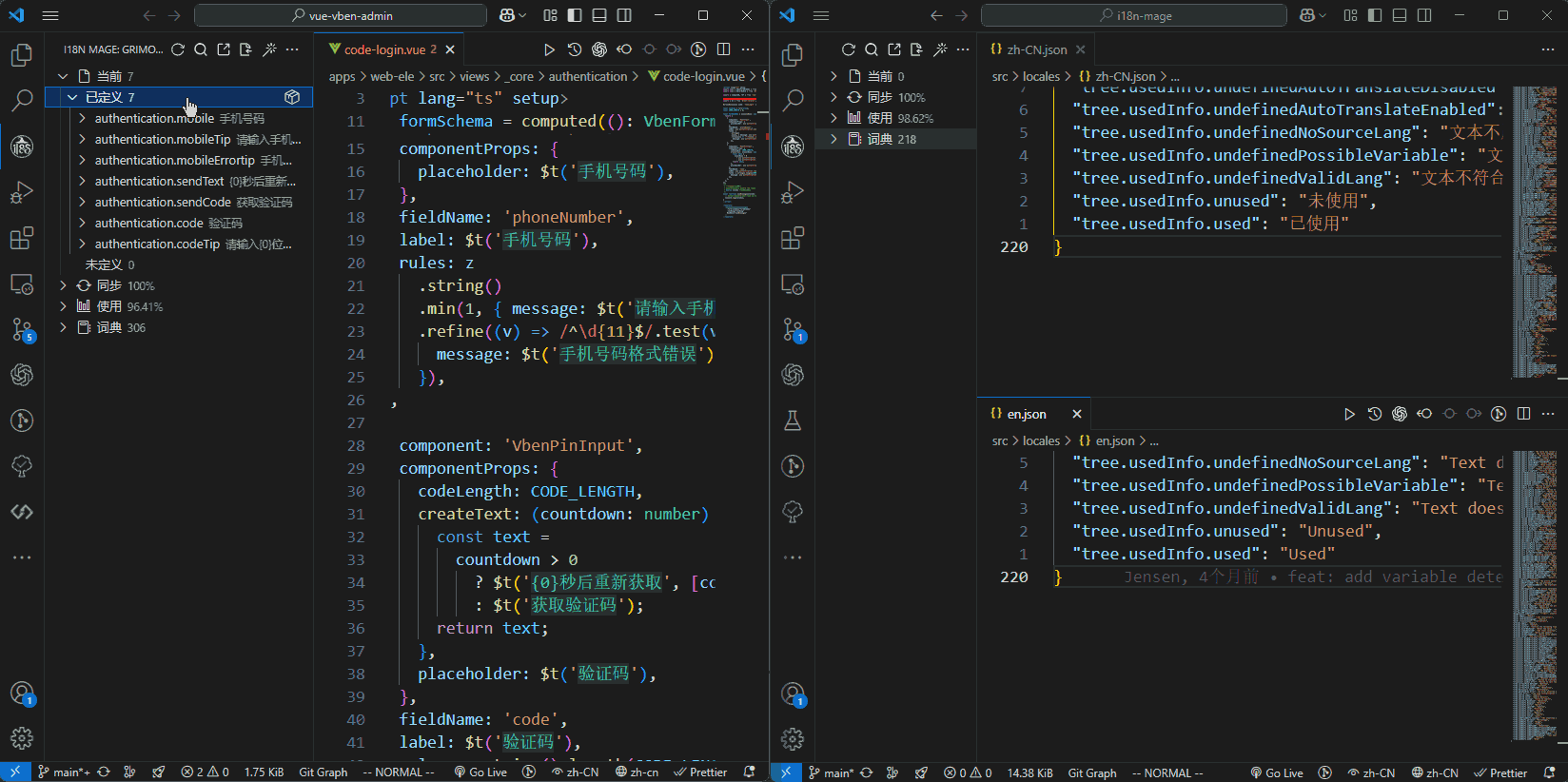1568x782 pixels.
Task: Toggle primary side bar in vue-vben-admin title bar
Action: [x=575, y=15]
